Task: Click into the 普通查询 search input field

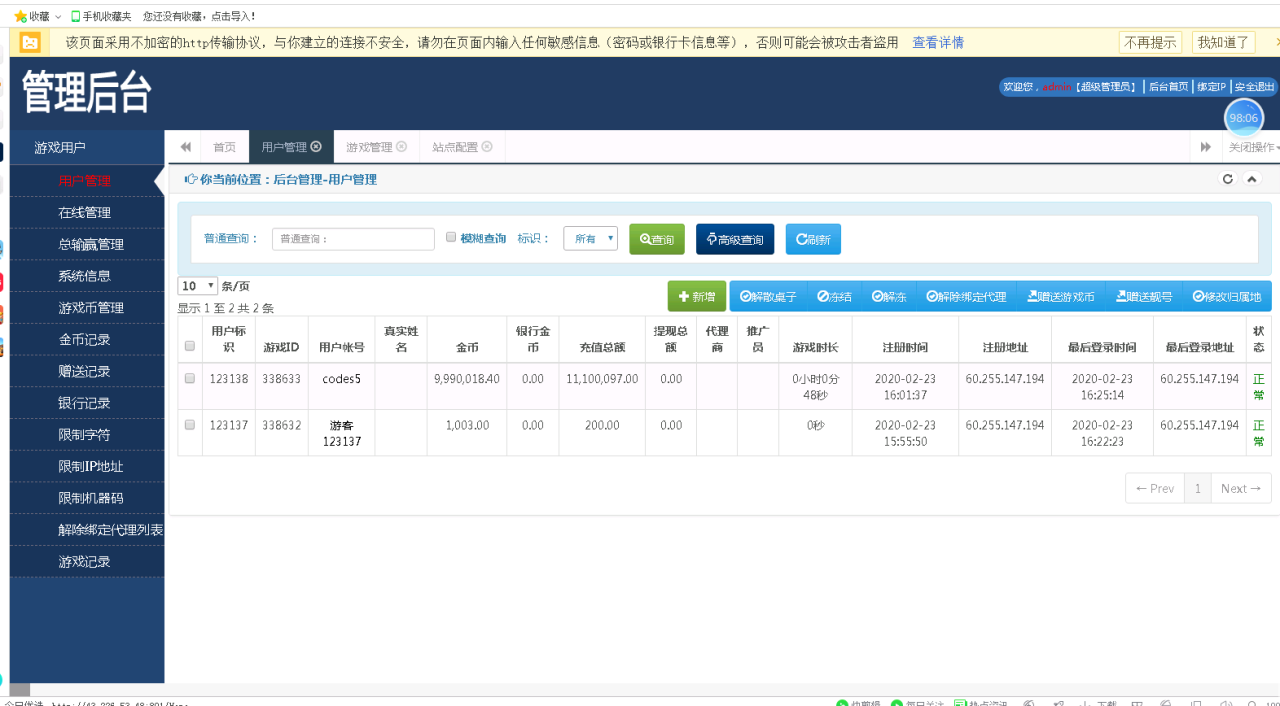Action: point(353,239)
